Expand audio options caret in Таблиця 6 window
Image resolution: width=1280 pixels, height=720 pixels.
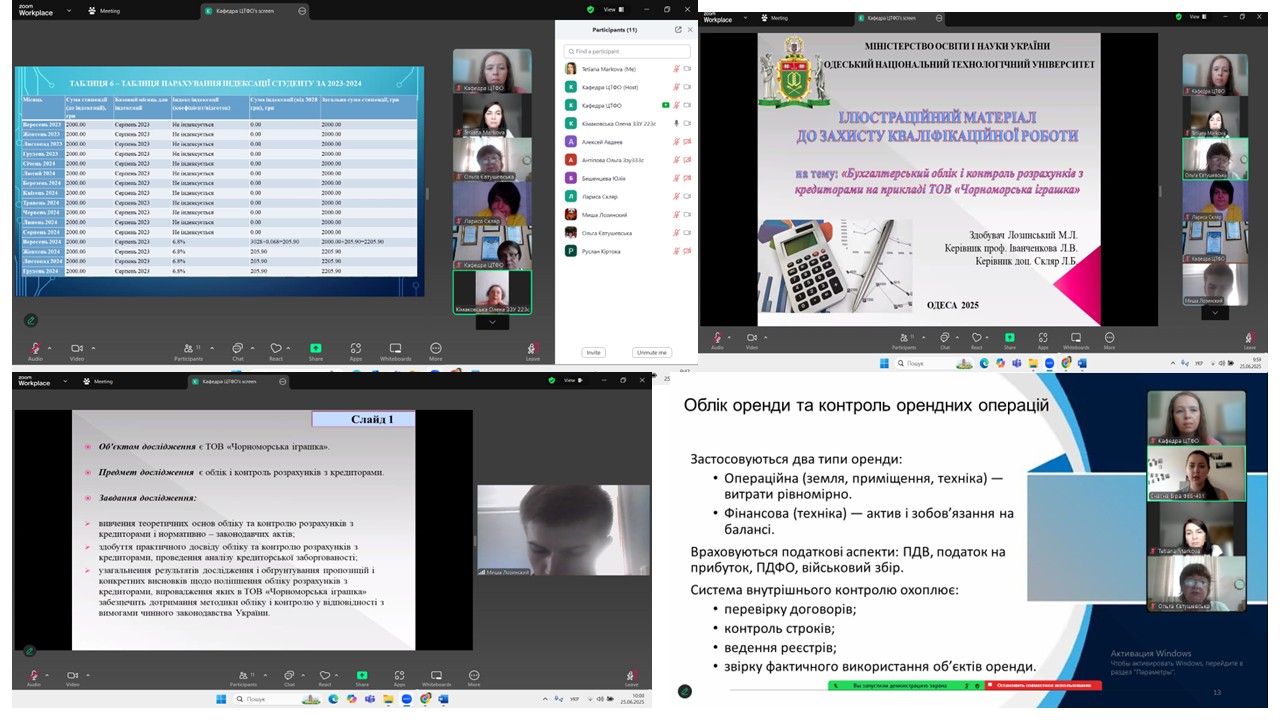48,346
